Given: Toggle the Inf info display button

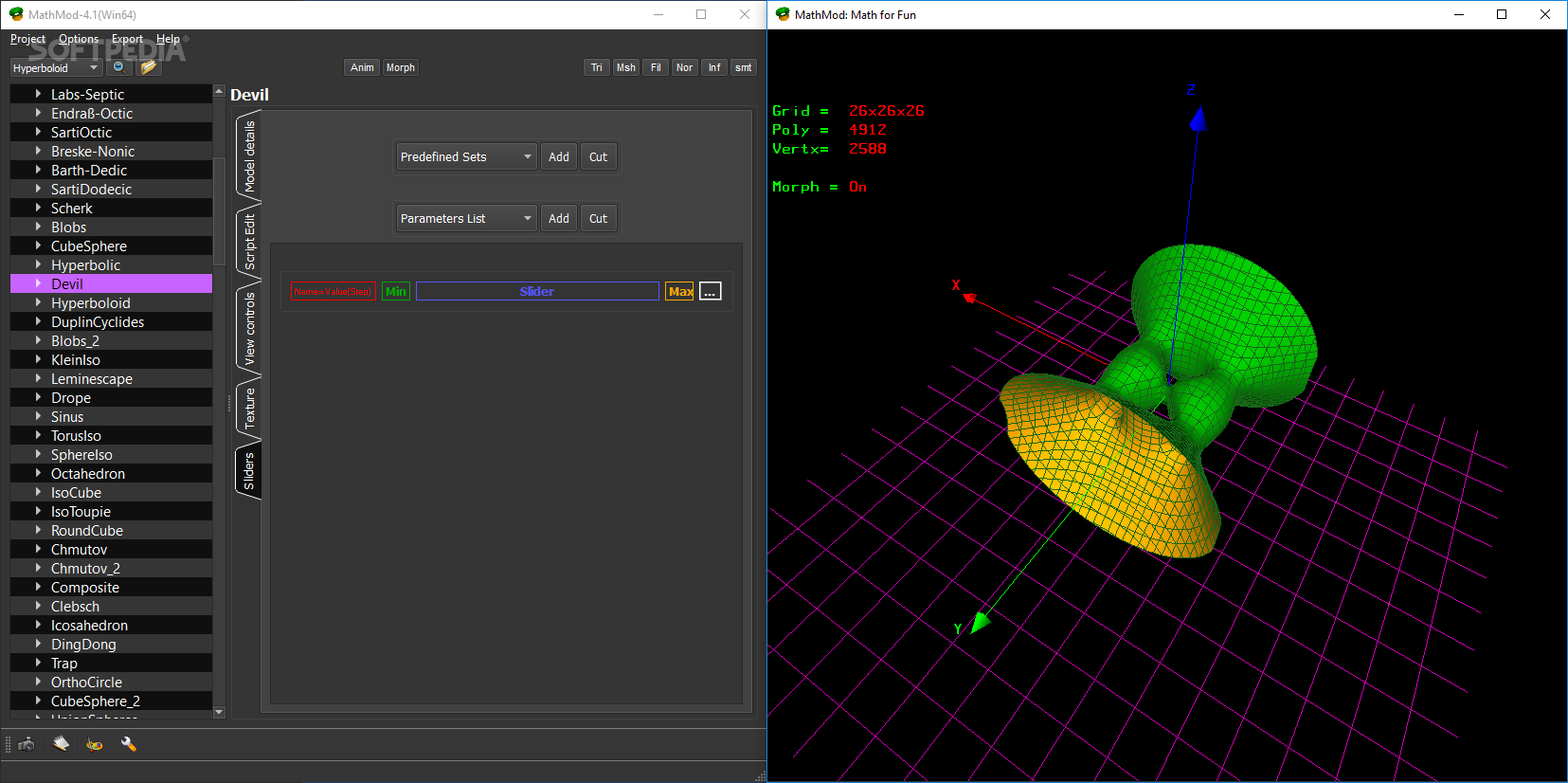Looking at the screenshot, I should [x=714, y=67].
